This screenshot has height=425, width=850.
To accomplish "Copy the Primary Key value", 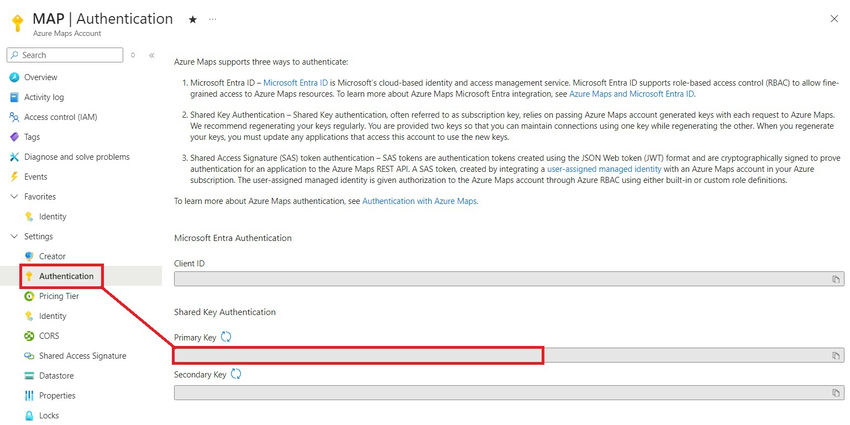I will click(x=836, y=356).
